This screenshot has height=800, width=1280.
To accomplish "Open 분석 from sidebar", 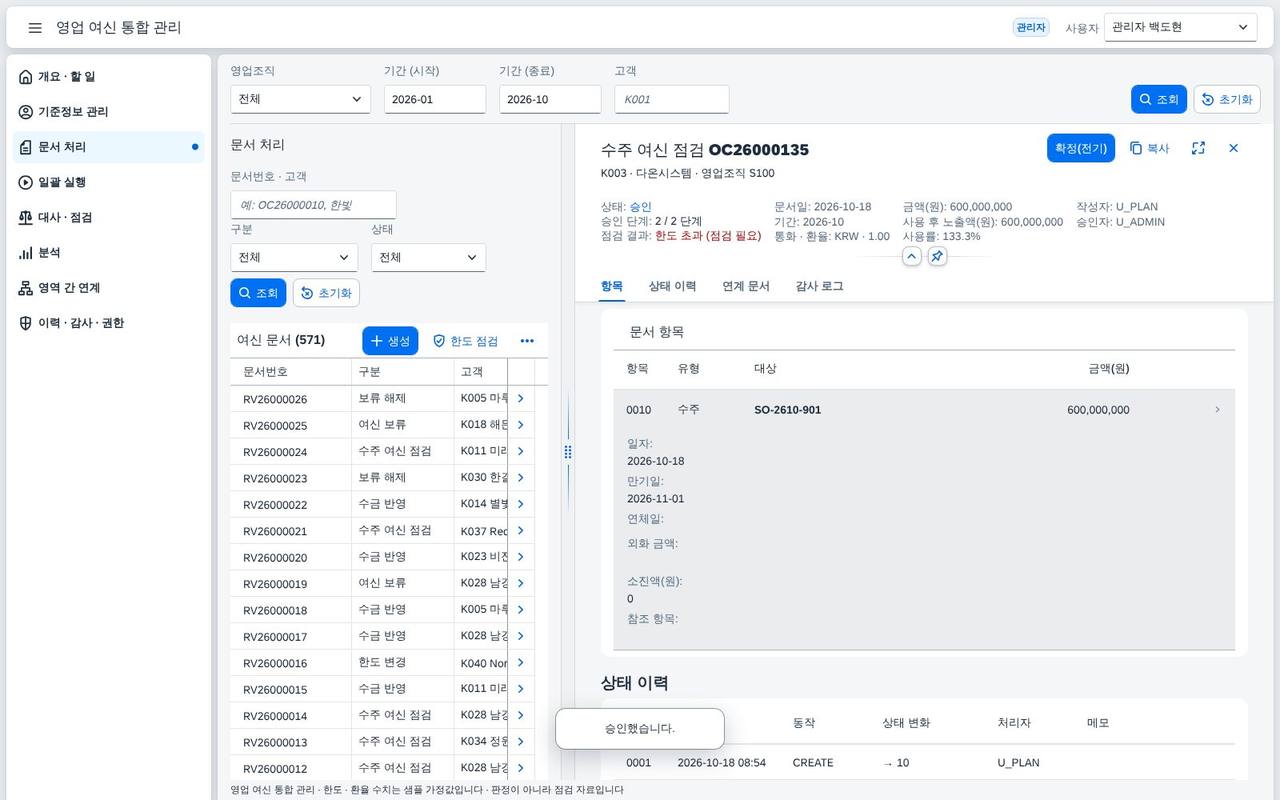I will click(108, 253).
